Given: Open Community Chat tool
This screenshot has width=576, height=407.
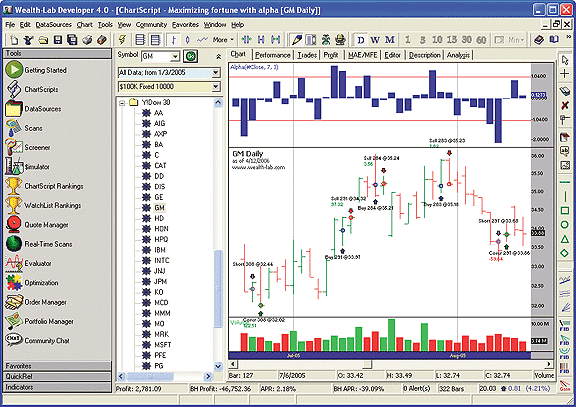Looking at the screenshot, I should click(37, 341).
